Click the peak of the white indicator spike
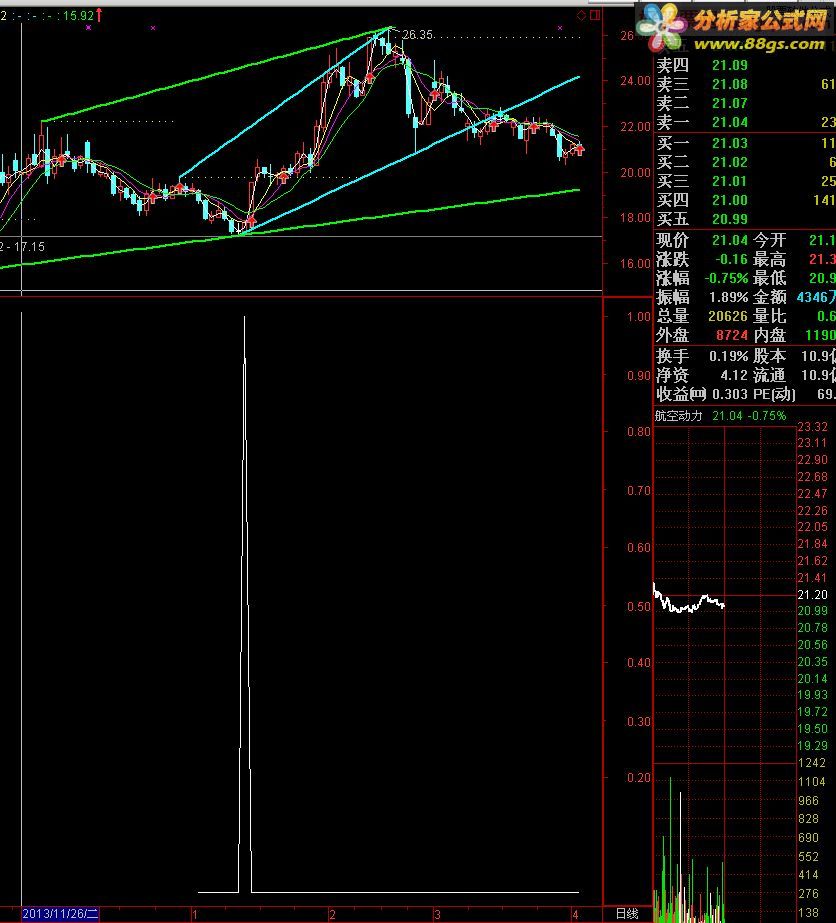836x923 pixels. click(x=244, y=318)
